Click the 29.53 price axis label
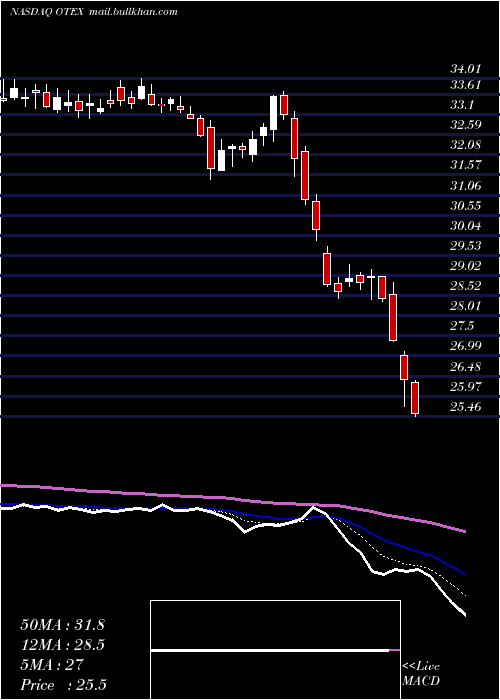The image size is (500, 700). [465, 246]
